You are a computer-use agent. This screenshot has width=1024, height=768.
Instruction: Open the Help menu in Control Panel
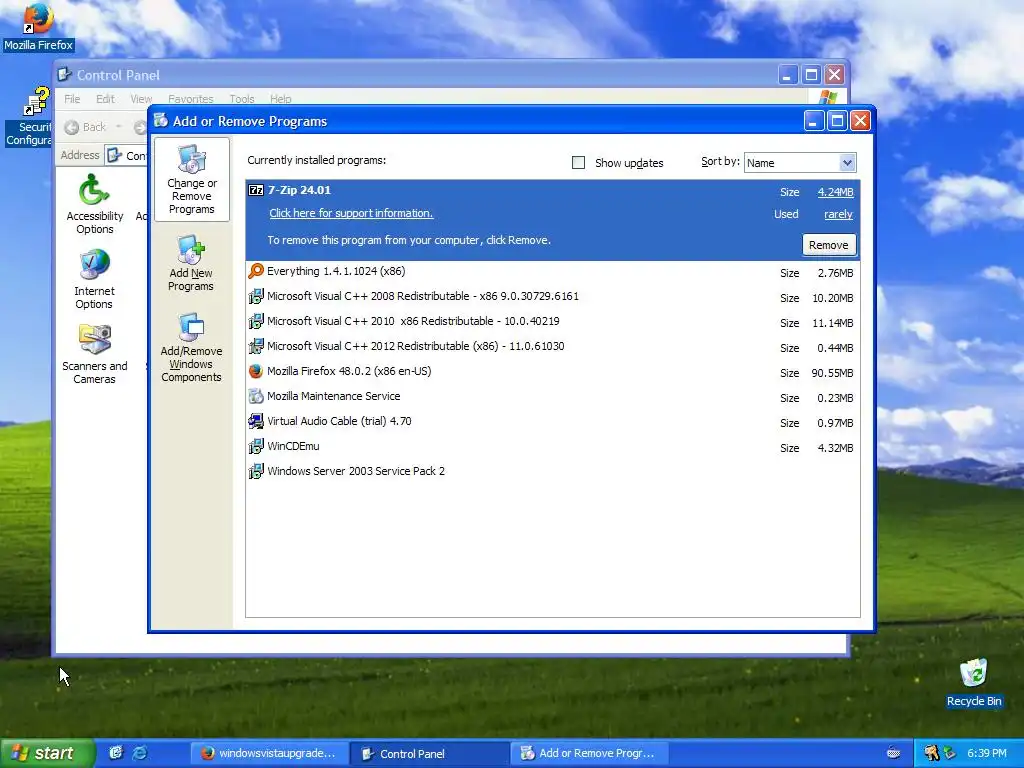point(281,99)
